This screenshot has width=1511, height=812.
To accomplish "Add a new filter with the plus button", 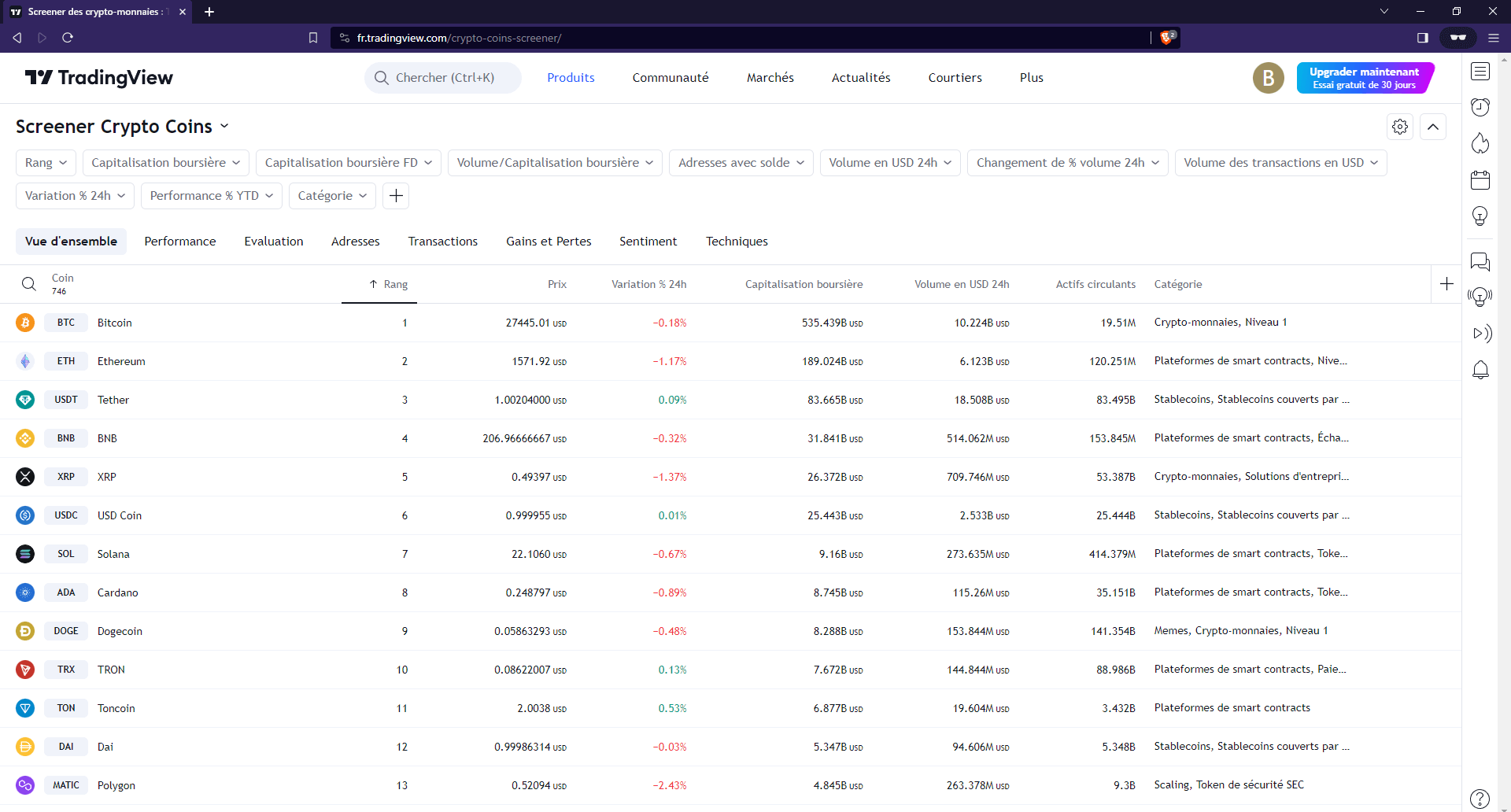I will (x=395, y=195).
